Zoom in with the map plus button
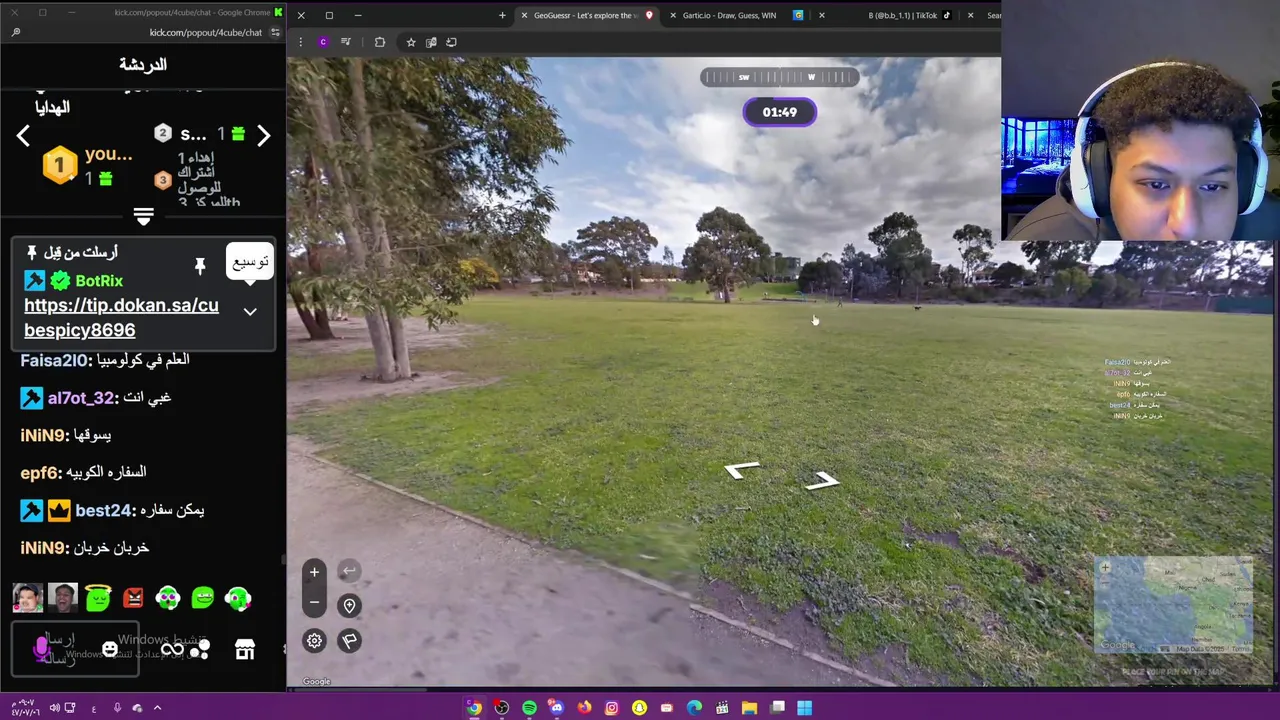1280x720 pixels. [314, 572]
